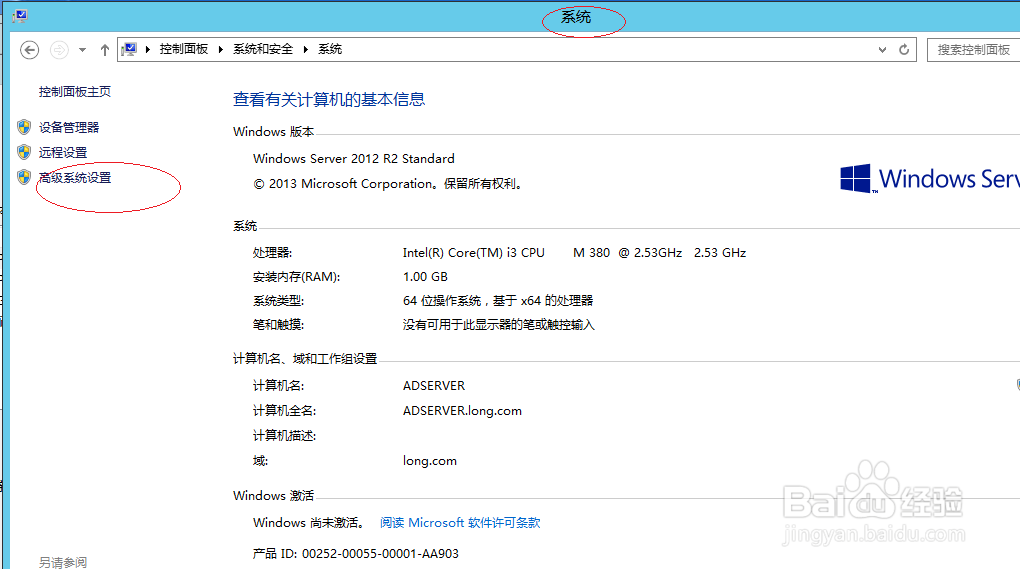
Task: Click shield icon beside 高级系统设置
Action: pyautogui.click(x=24, y=177)
